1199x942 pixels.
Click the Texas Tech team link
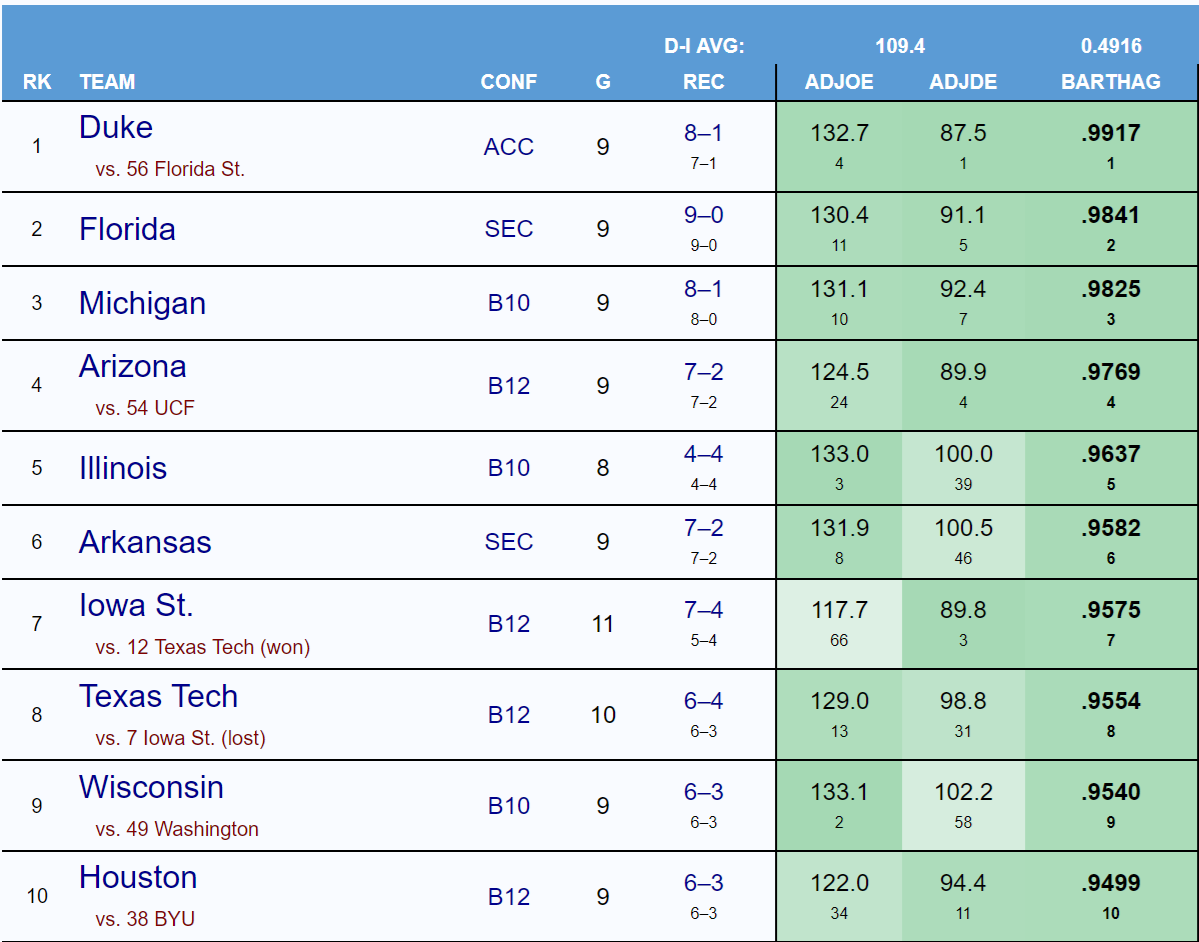click(x=158, y=696)
